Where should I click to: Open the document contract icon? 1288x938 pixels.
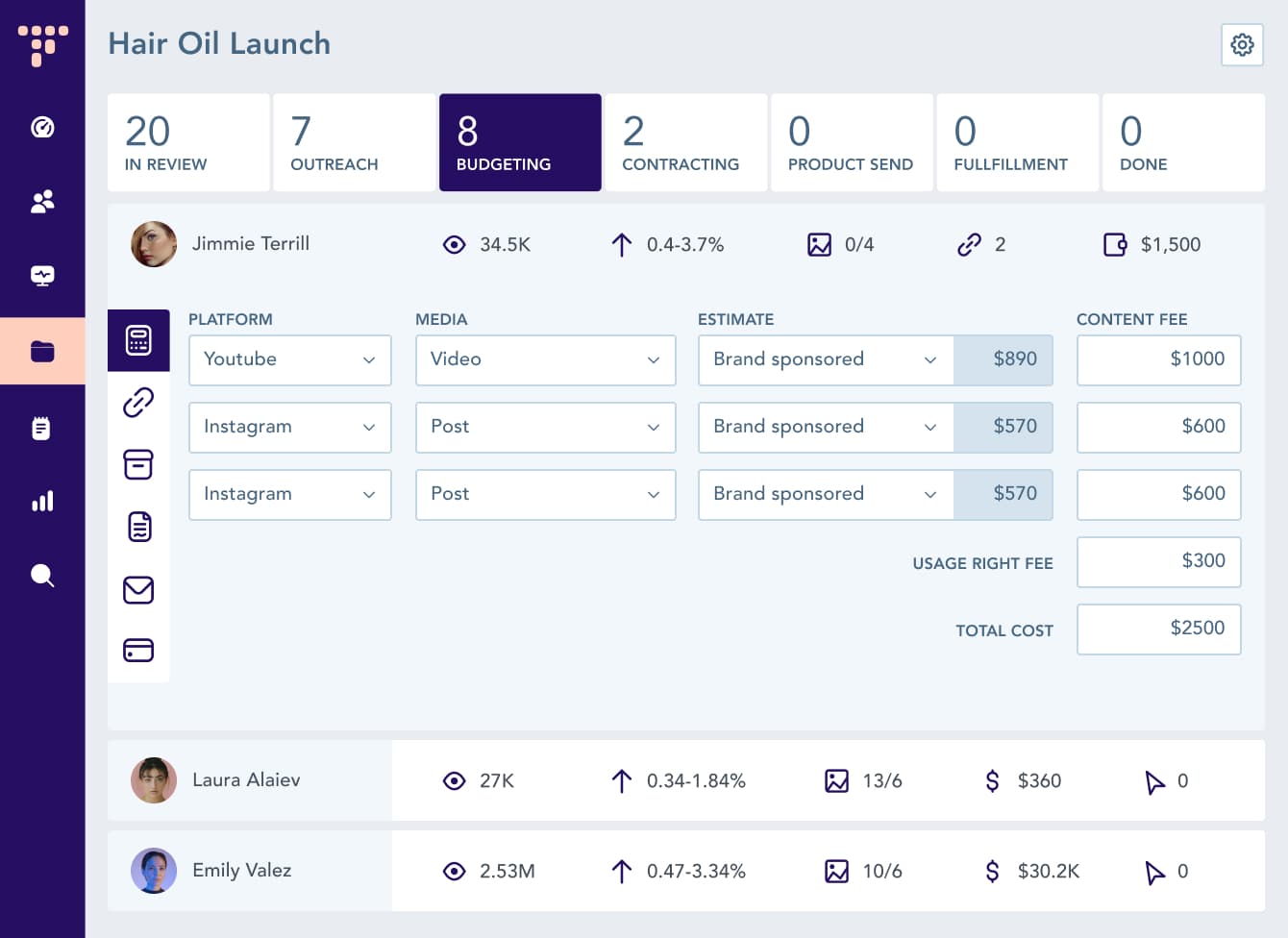[138, 526]
